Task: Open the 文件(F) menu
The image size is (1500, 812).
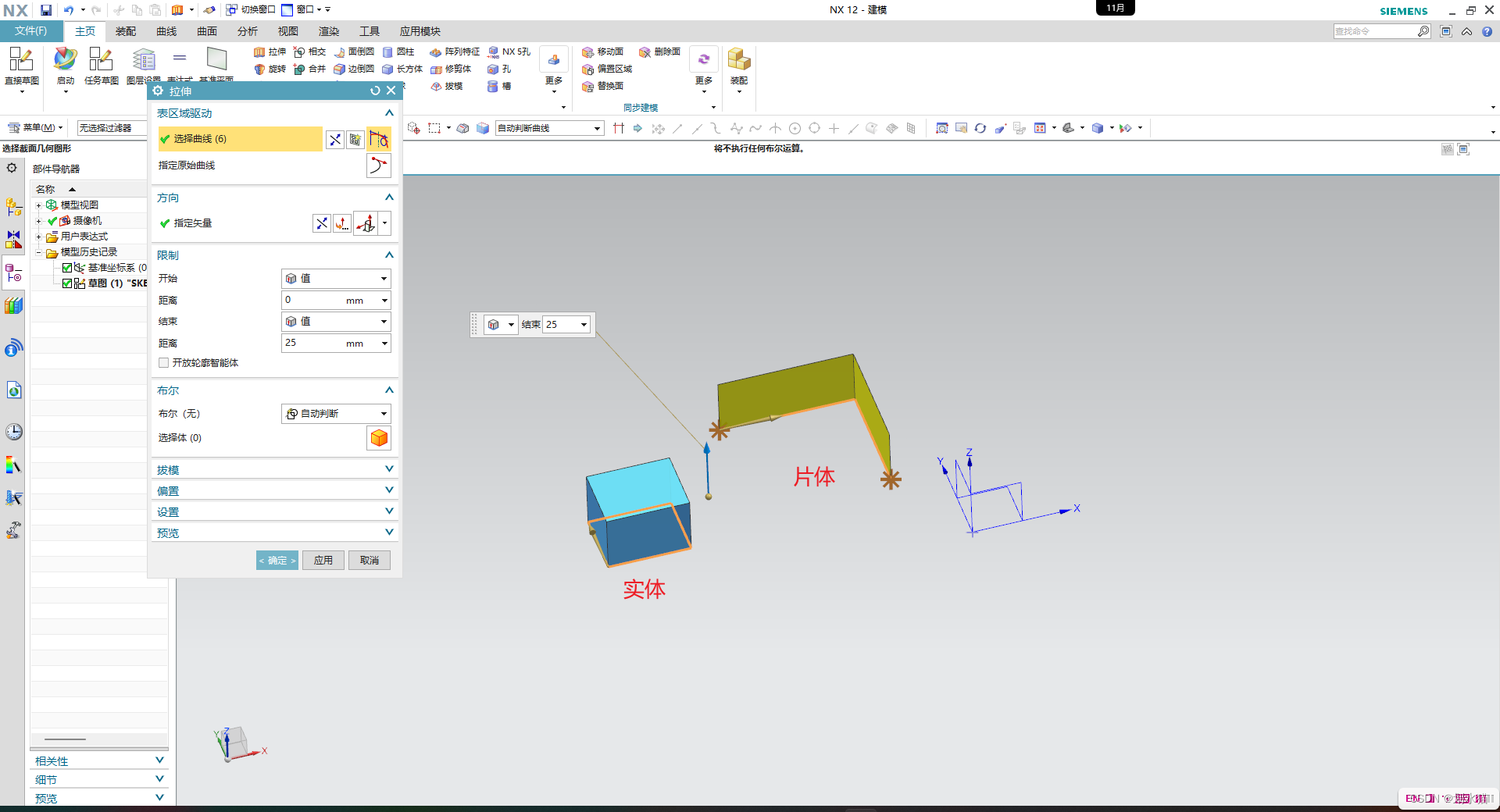Action: (x=31, y=31)
